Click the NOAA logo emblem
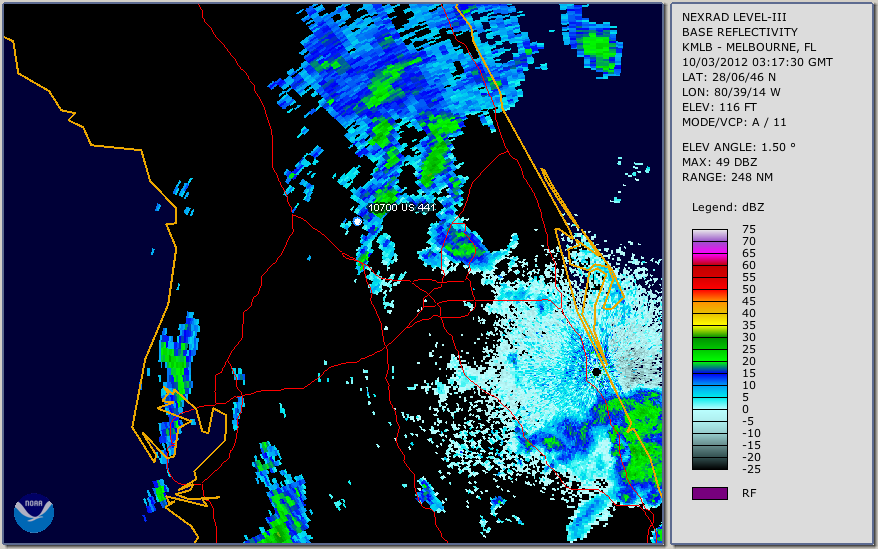The width and height of the screenshot is (878, 549). [x=34, y=513]
